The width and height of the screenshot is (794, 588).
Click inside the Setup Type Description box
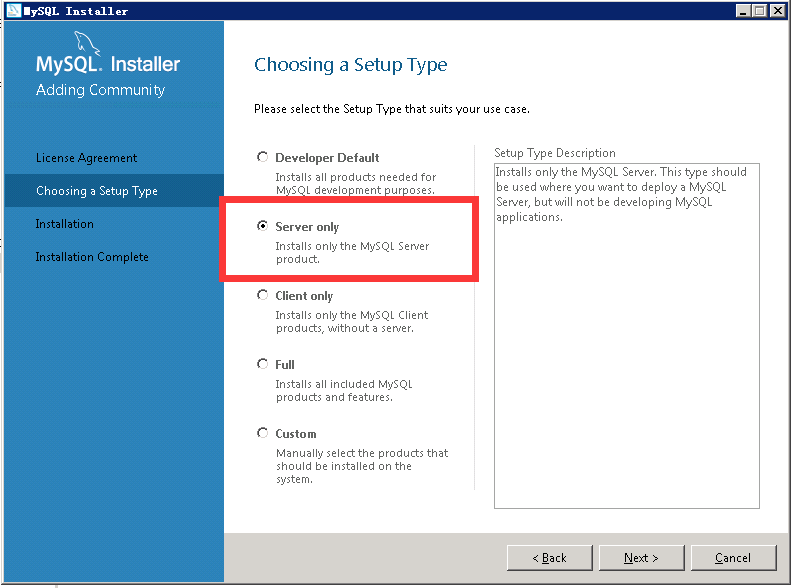click(x=626, y=336)
